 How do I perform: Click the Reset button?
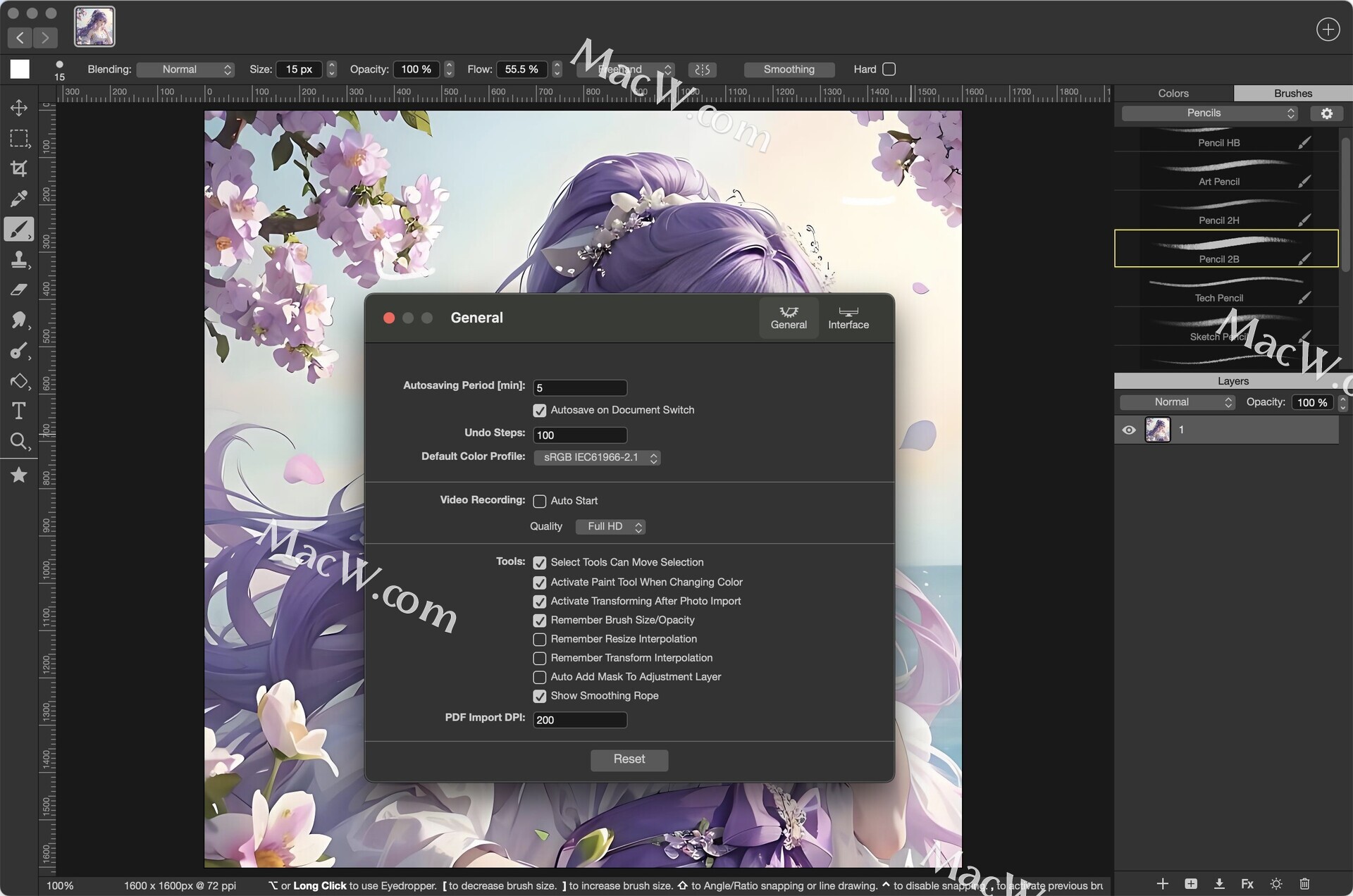pyautogui.click(x=629, y=759)
